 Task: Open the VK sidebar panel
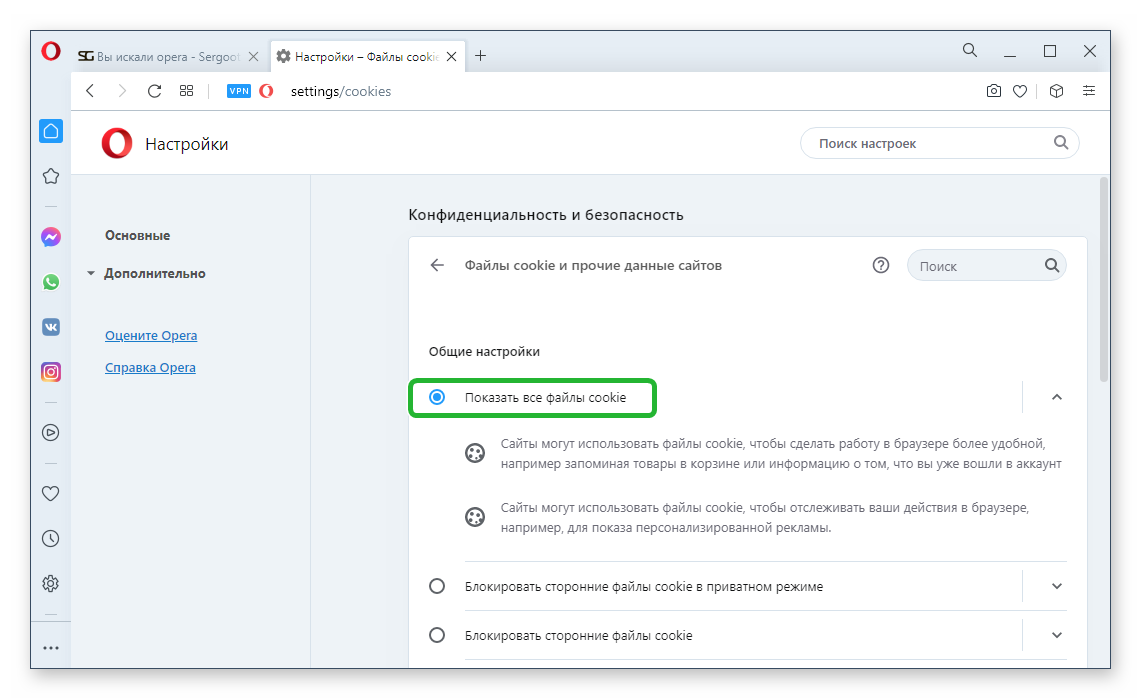51,327
